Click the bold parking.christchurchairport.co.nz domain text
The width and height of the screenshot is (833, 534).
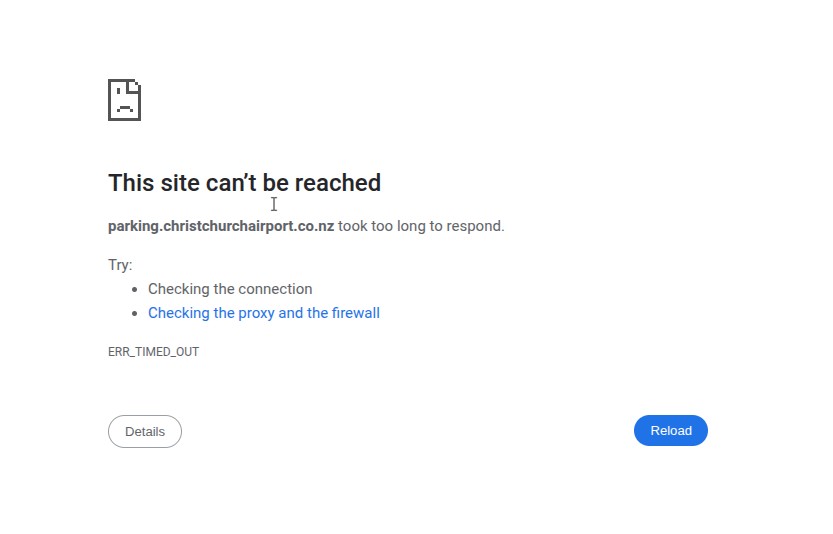point(221,226)
